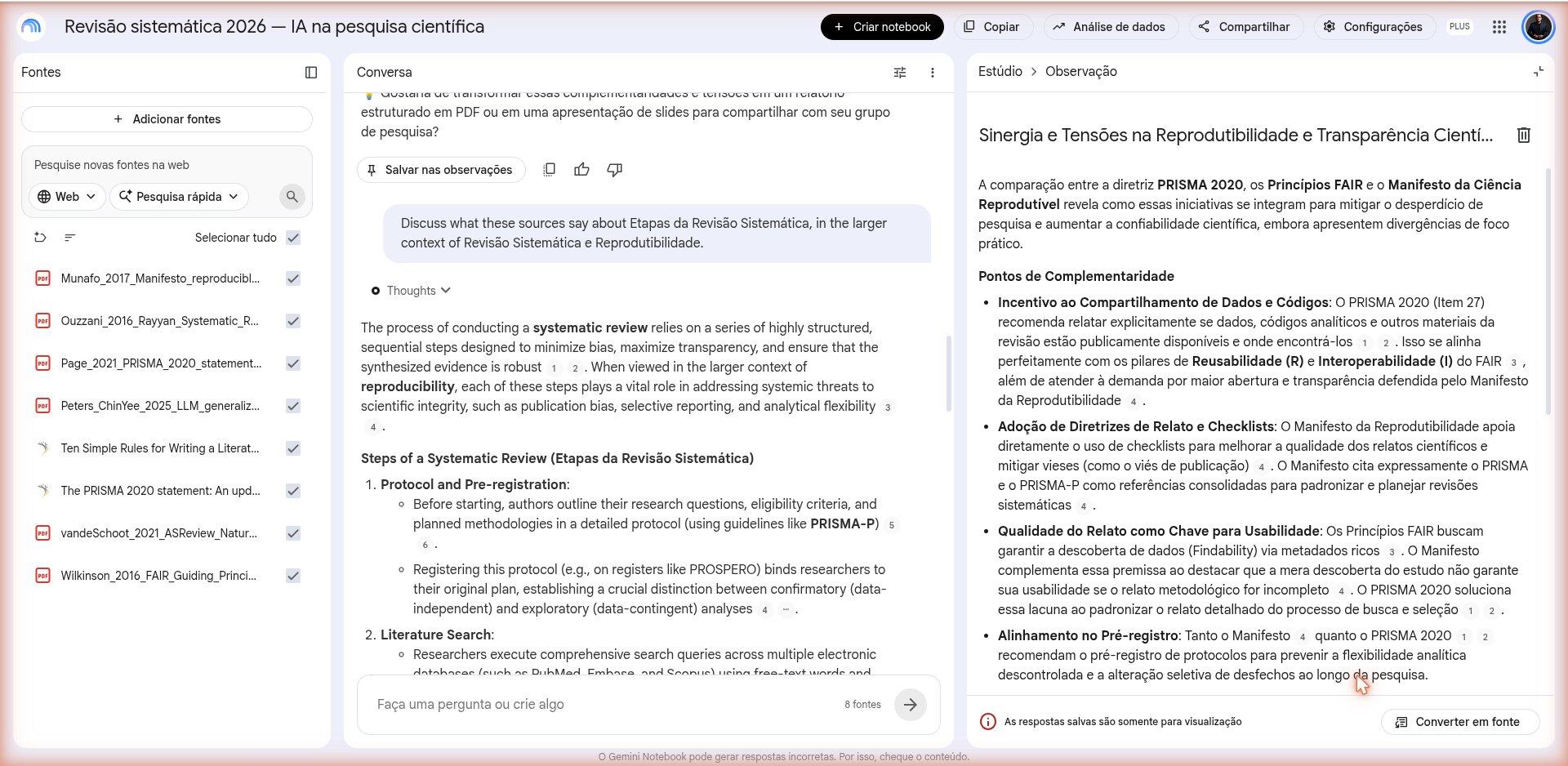1568x766 pixels.
Task: Click the PDF icon of Munafo_2017 source
Action: [42, 278]
